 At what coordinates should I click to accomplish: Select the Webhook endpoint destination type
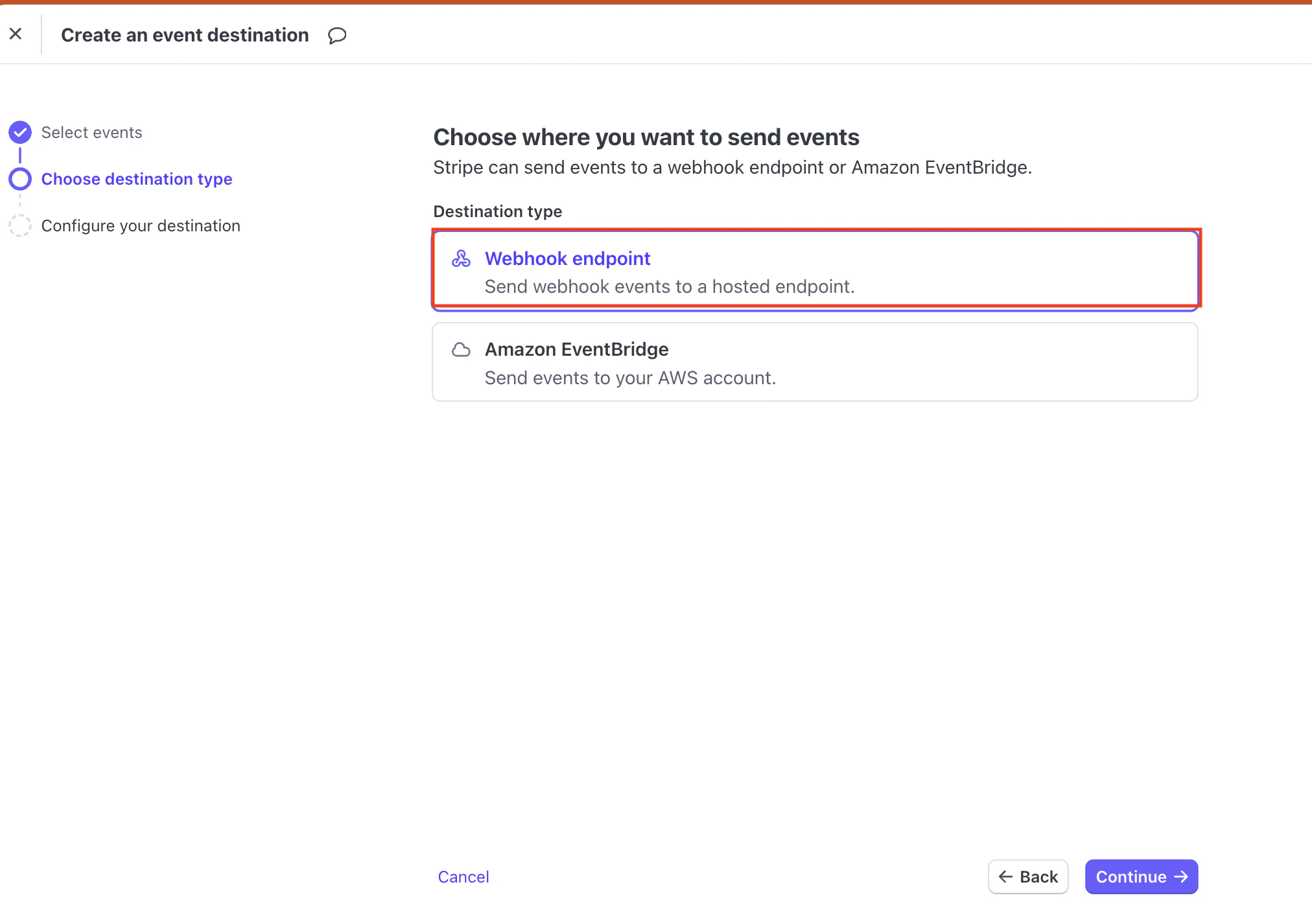pyautogui.click(x=815, y=271)
